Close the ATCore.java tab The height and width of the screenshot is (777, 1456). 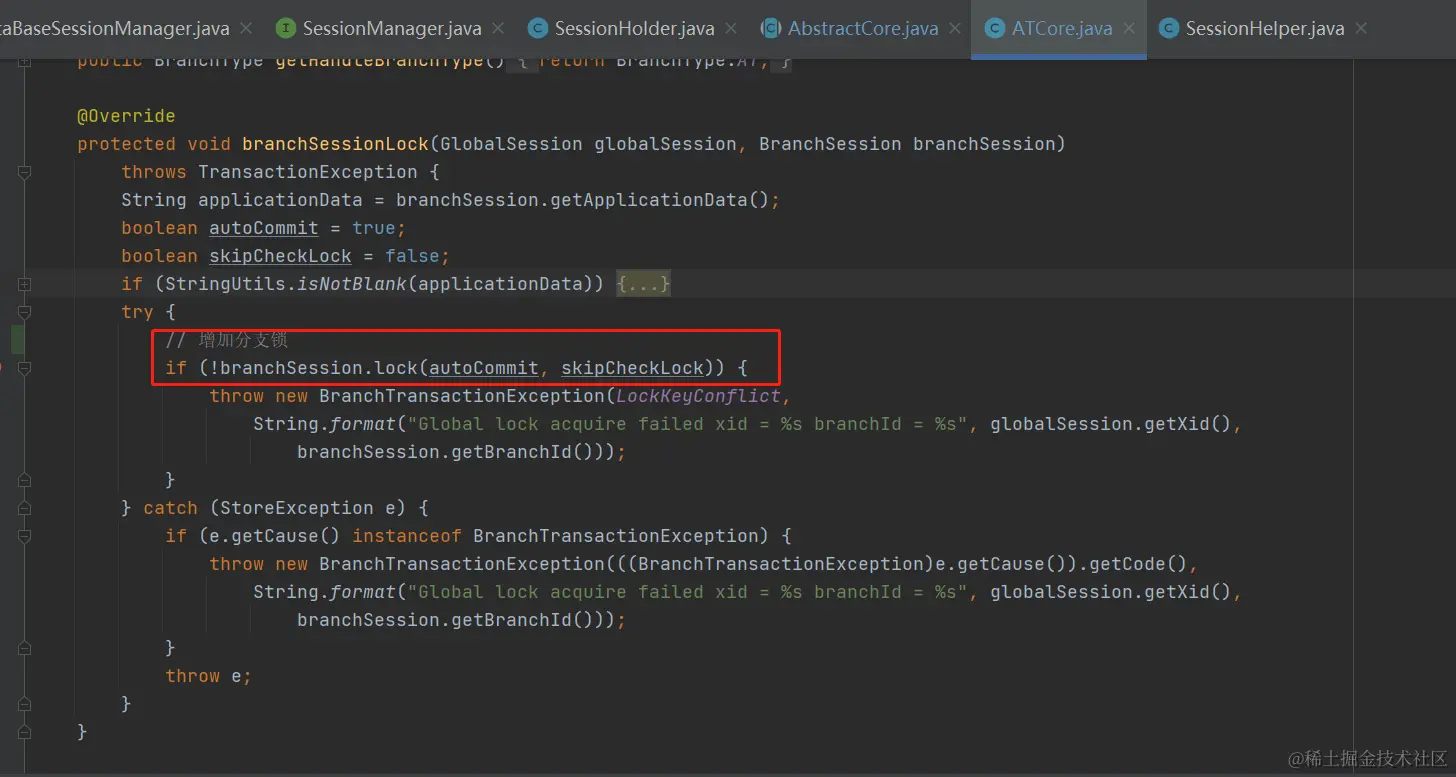click(x=1130, y=29)
